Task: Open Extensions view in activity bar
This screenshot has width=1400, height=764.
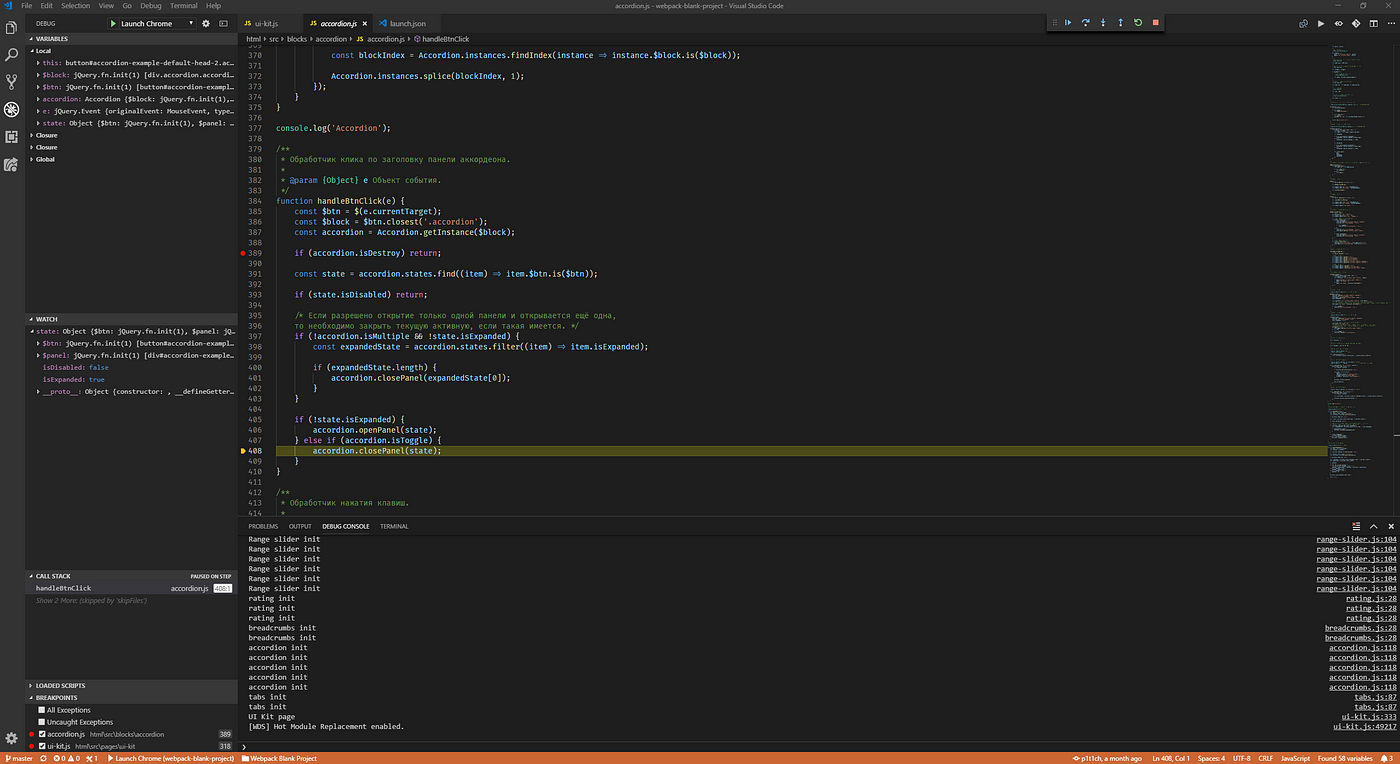Action: [12, 137]
